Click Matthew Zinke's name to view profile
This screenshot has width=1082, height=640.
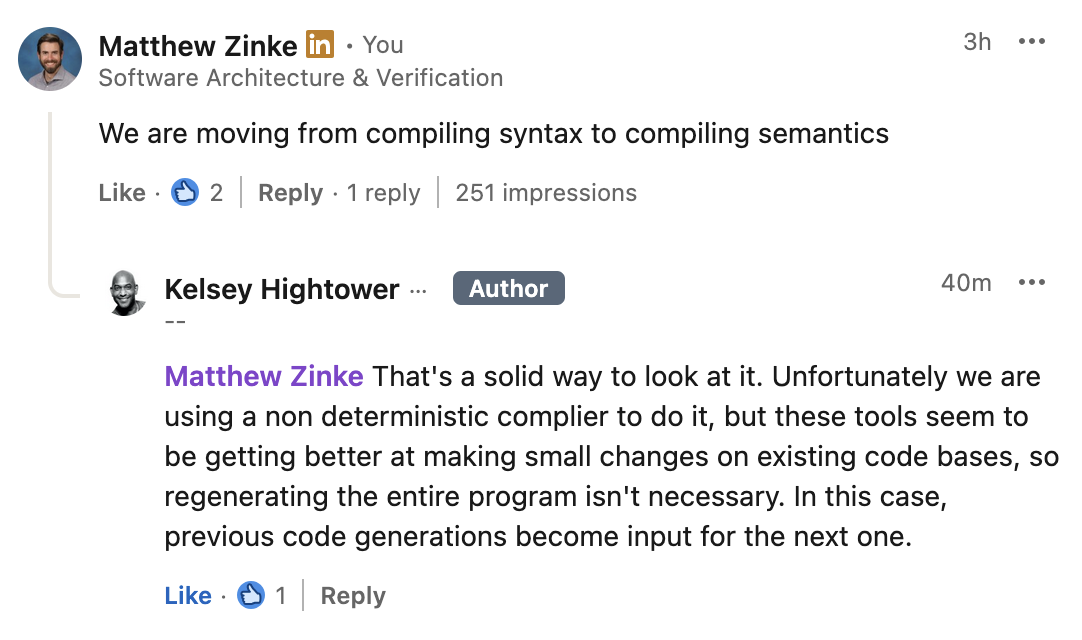pyautogui.click(x=197, y=45)
